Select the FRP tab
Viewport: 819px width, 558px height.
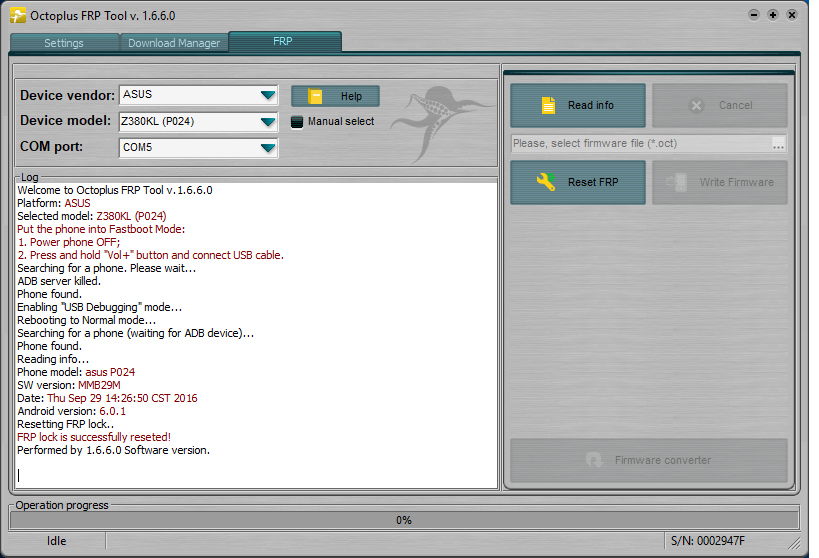(x=283, y=41)
